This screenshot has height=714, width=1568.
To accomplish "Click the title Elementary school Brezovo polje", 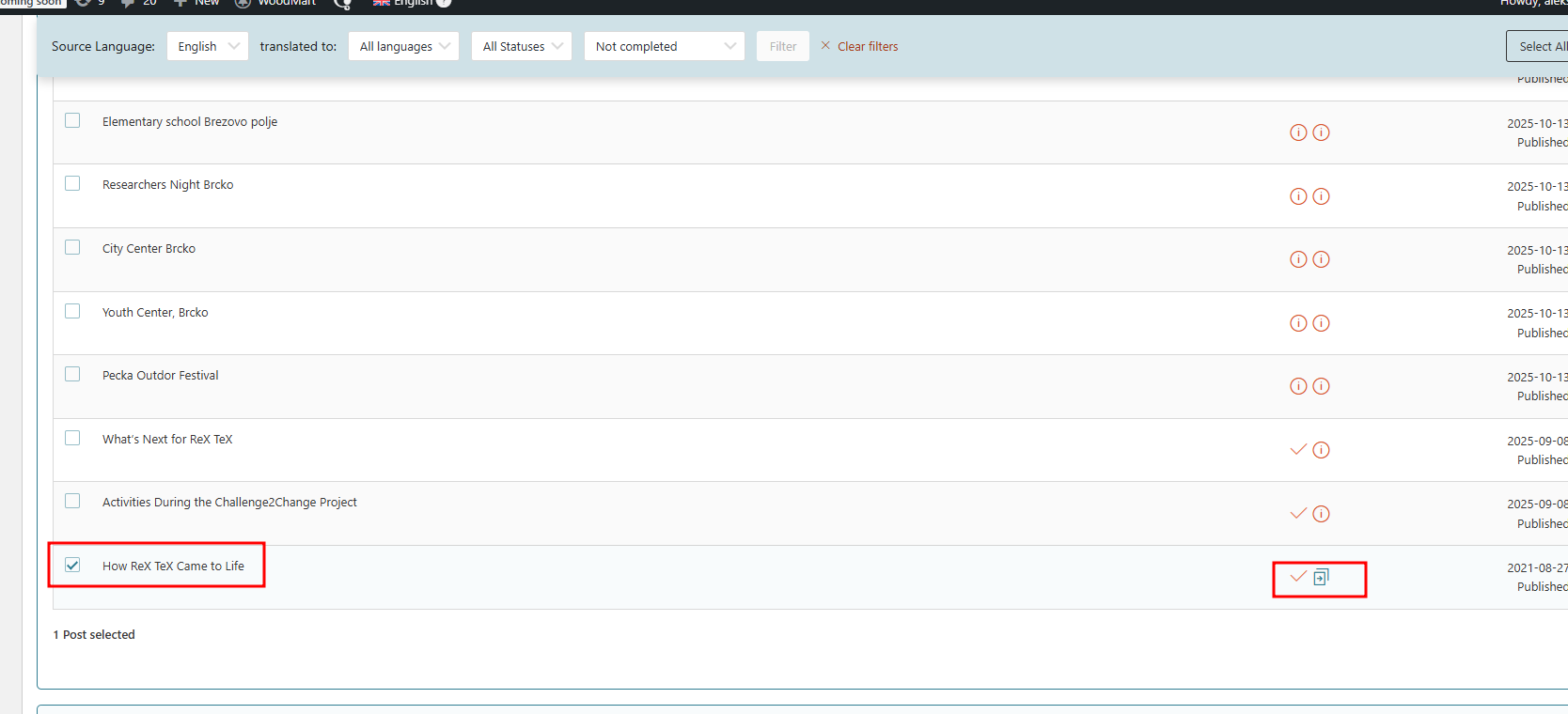I will click(x=190, y=122).
